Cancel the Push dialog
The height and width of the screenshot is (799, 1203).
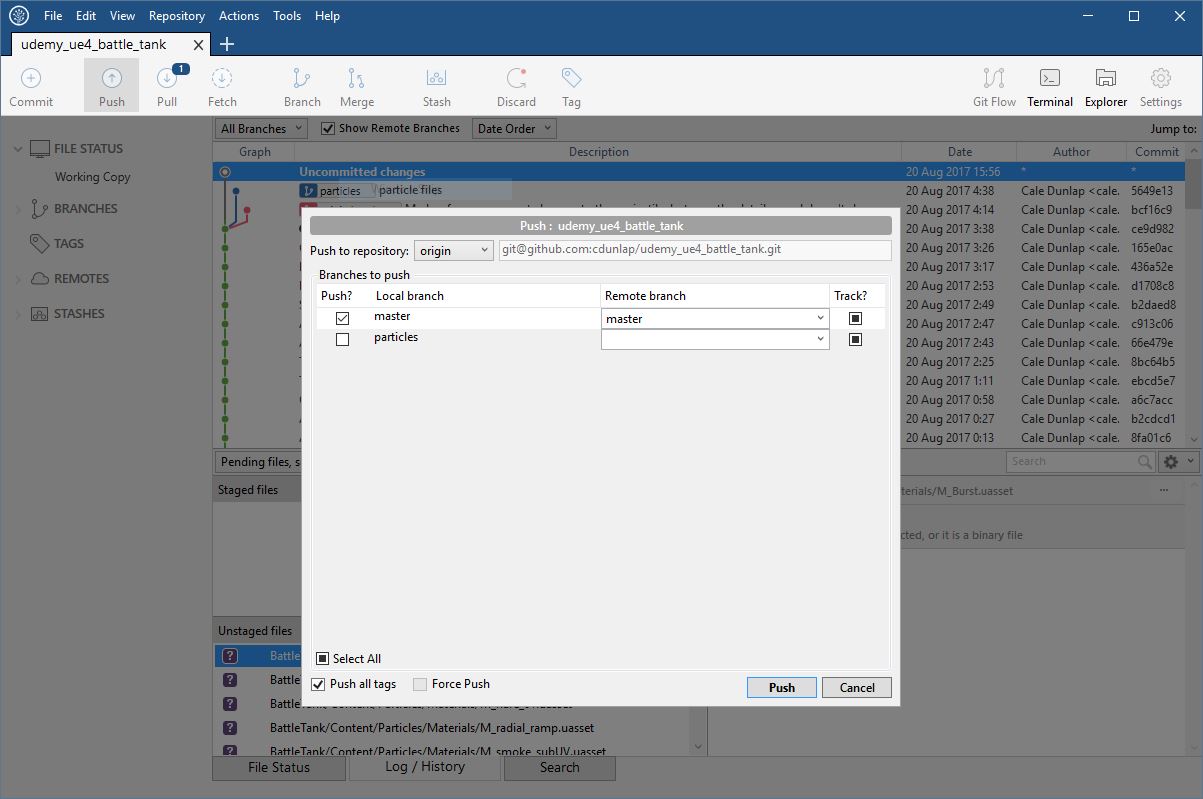857,687
